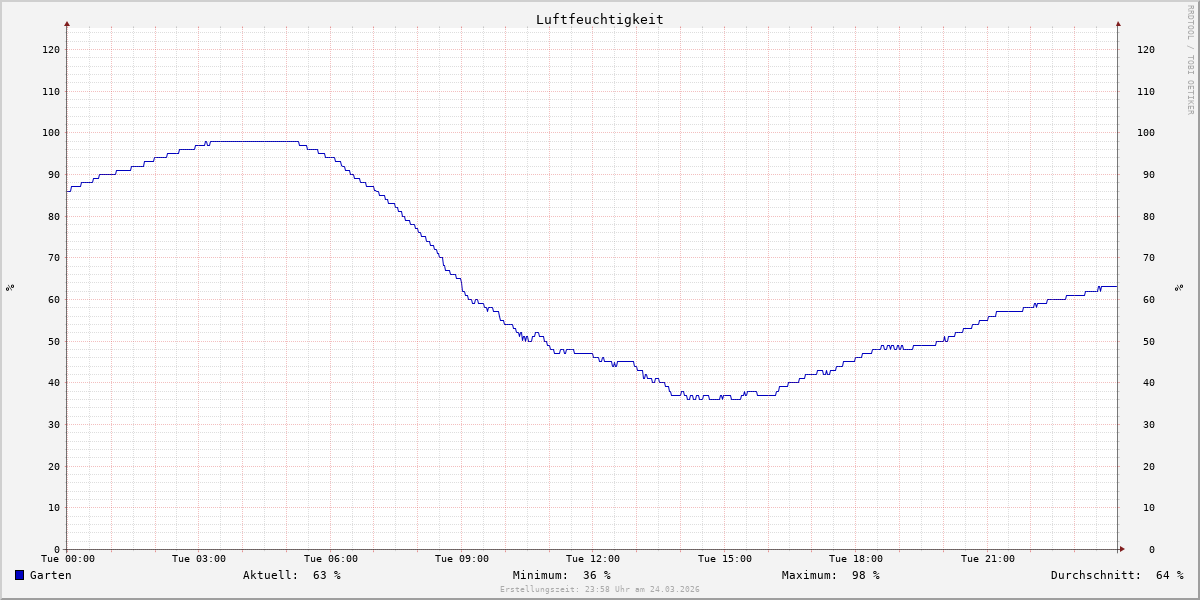Click the 50 label on right y-axis
The image size is (1200, 600).
1146,341
